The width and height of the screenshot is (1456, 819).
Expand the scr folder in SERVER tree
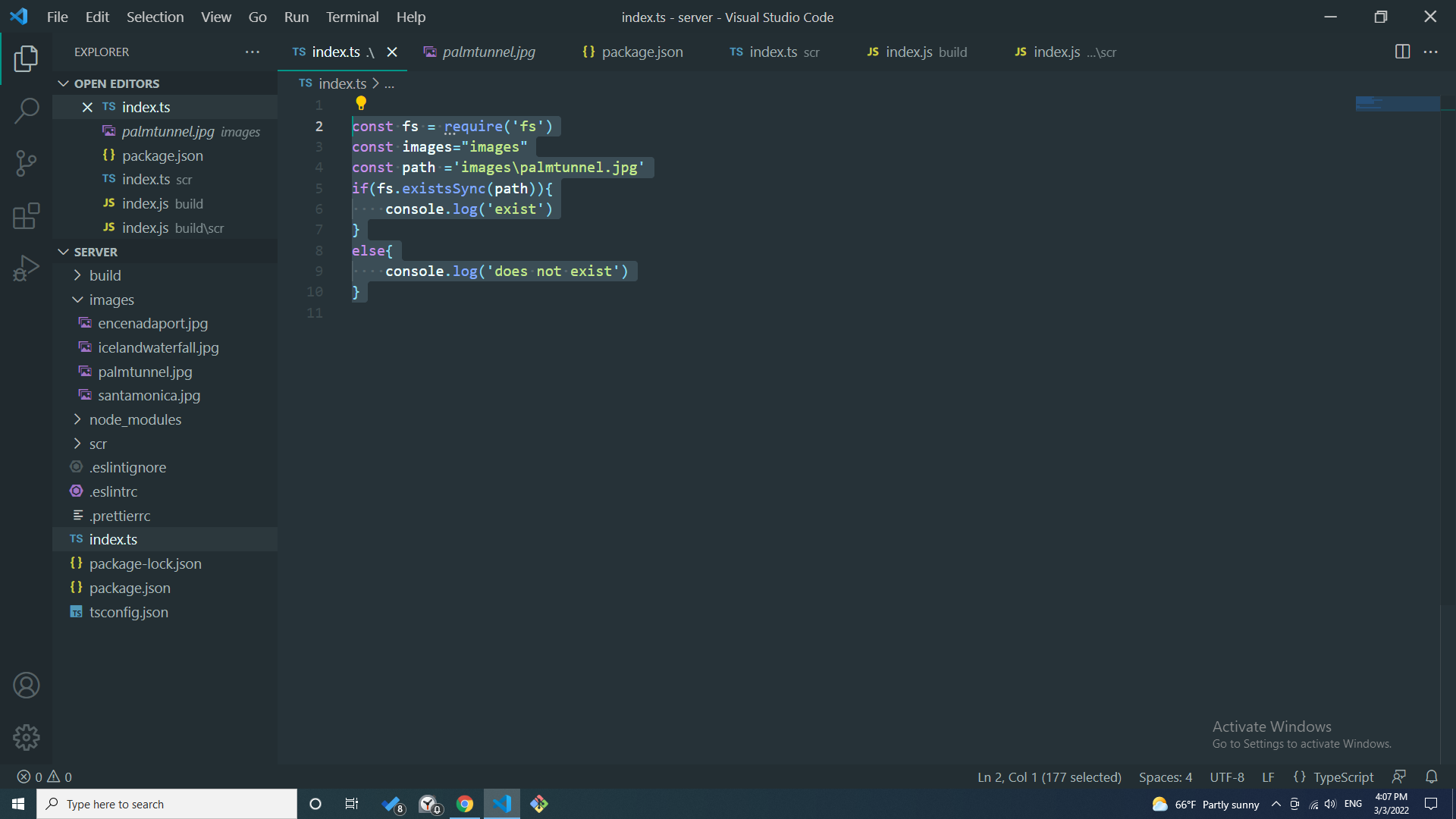pos(77,443)
